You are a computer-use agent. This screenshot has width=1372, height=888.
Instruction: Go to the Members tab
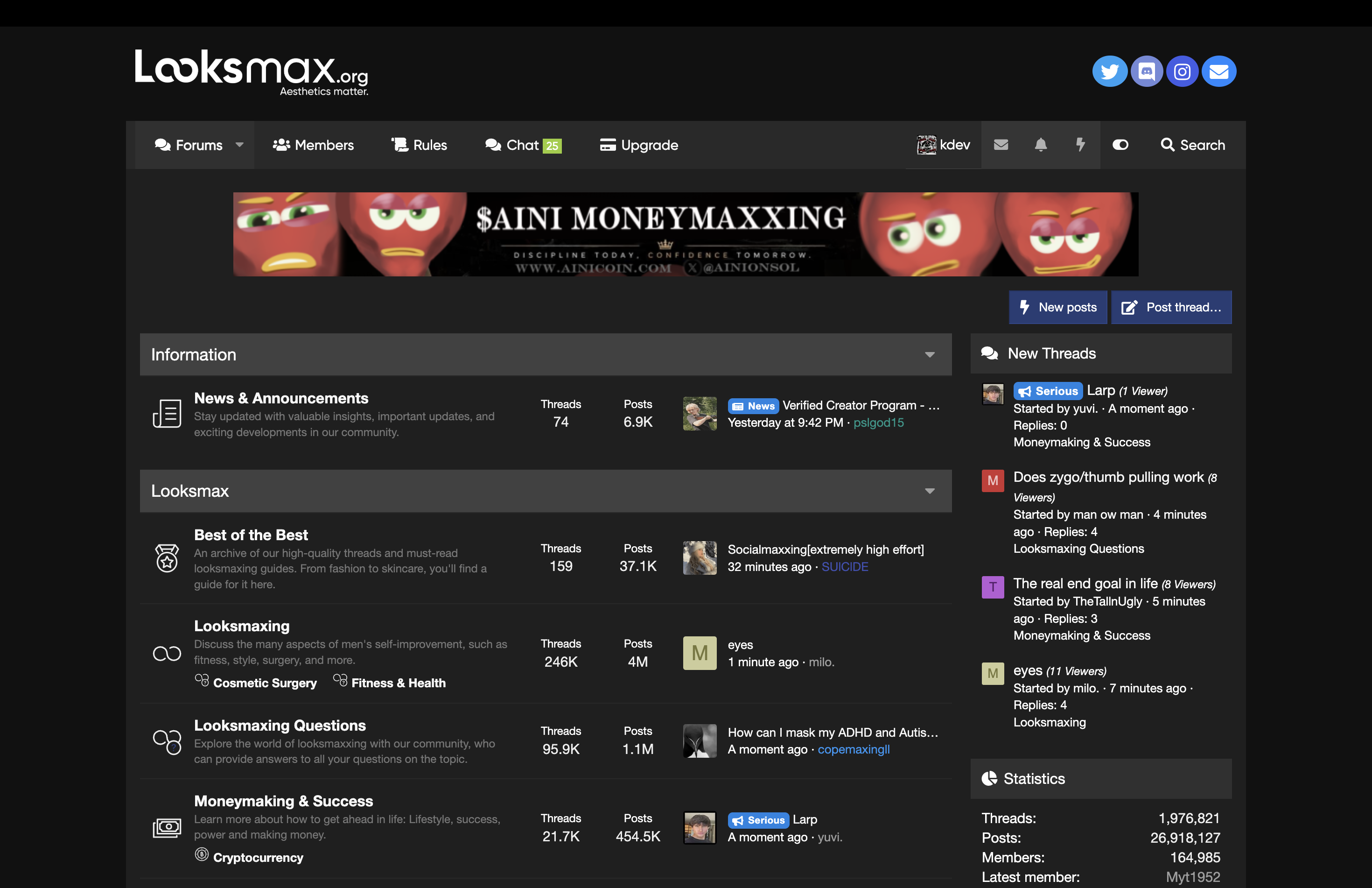coord(314,145)
